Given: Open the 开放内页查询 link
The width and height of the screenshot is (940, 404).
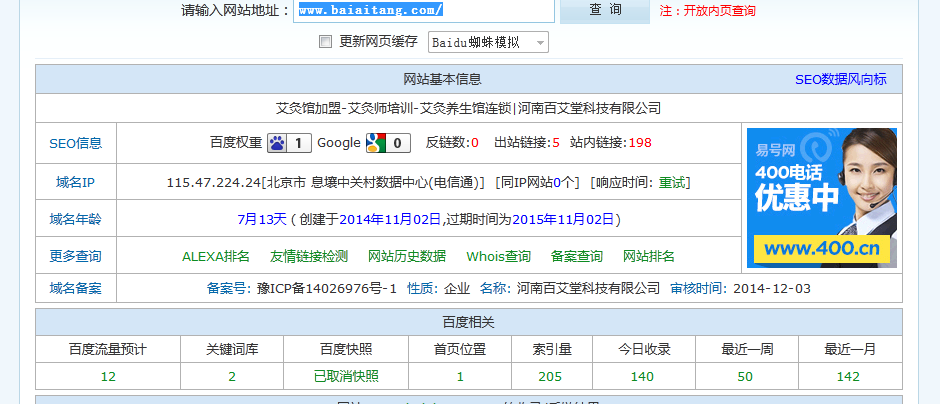Looking at the screenshot, I should click(719, 11).
